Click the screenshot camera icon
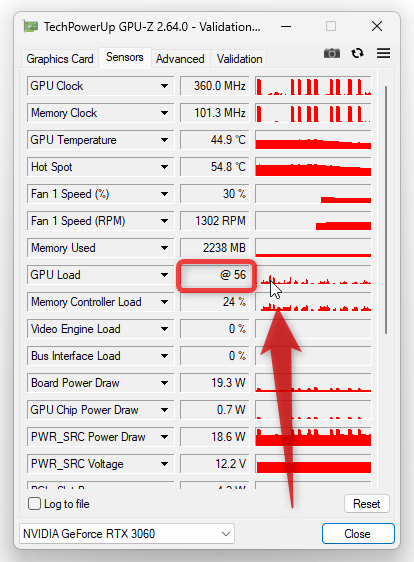 point(332,53)
